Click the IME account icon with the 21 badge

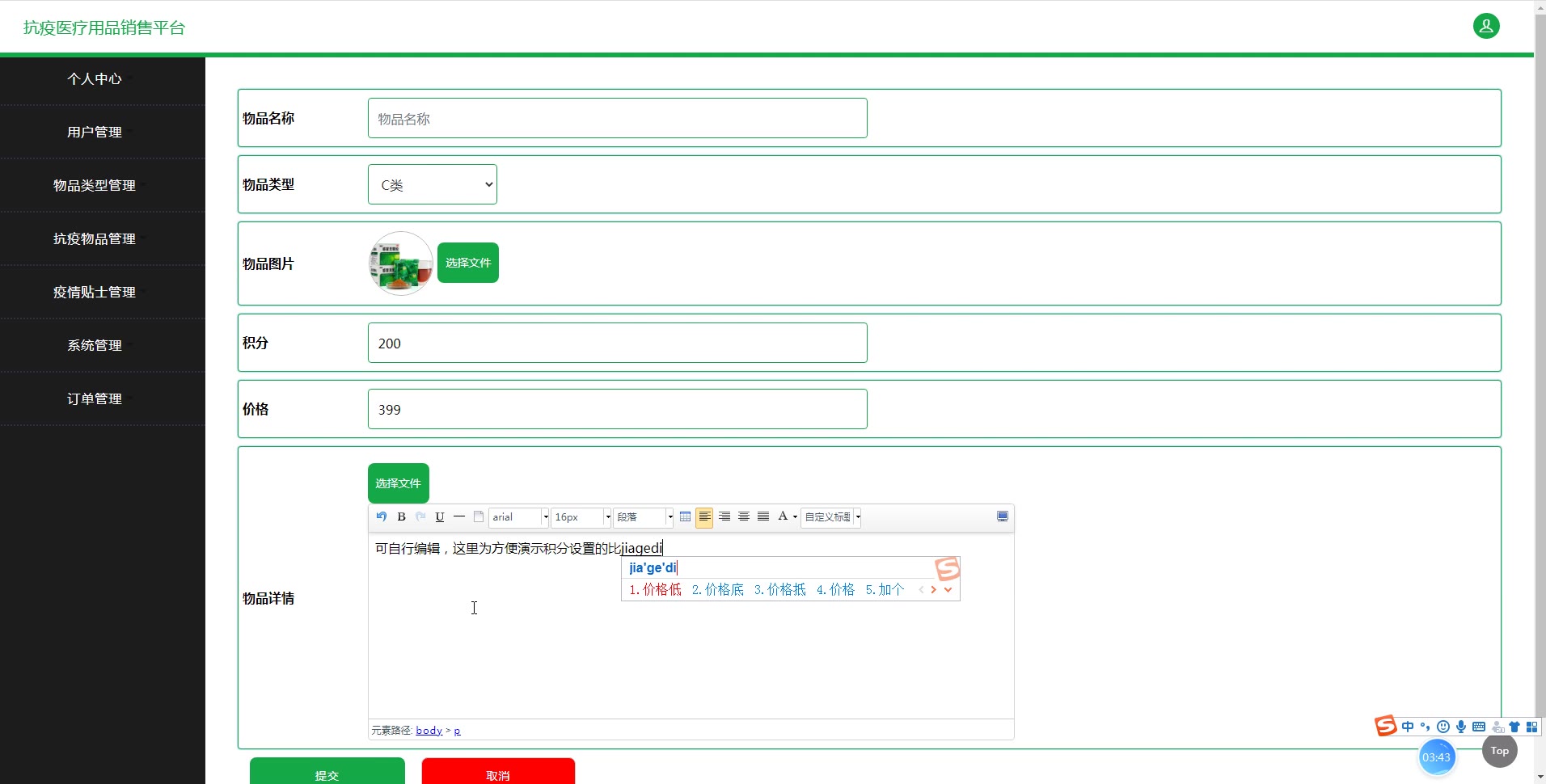pyautogui.click(x=1497, y=727)
